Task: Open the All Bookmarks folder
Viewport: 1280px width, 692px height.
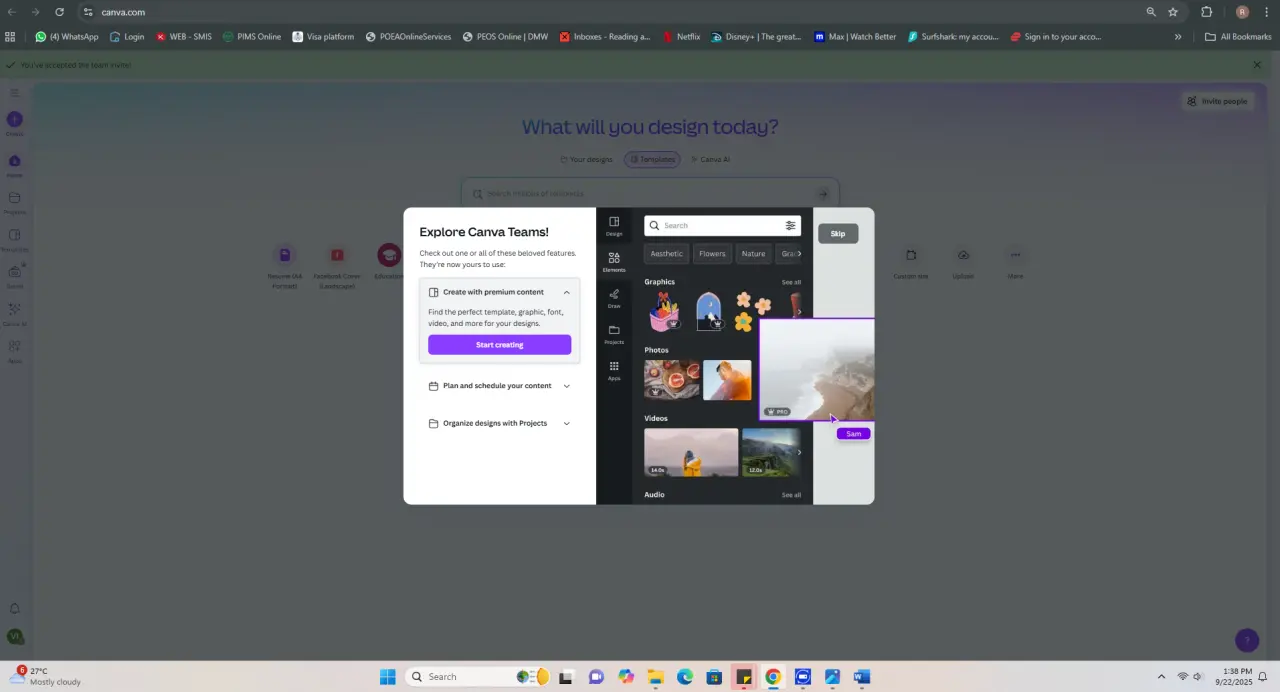Action: [1238, 37]
